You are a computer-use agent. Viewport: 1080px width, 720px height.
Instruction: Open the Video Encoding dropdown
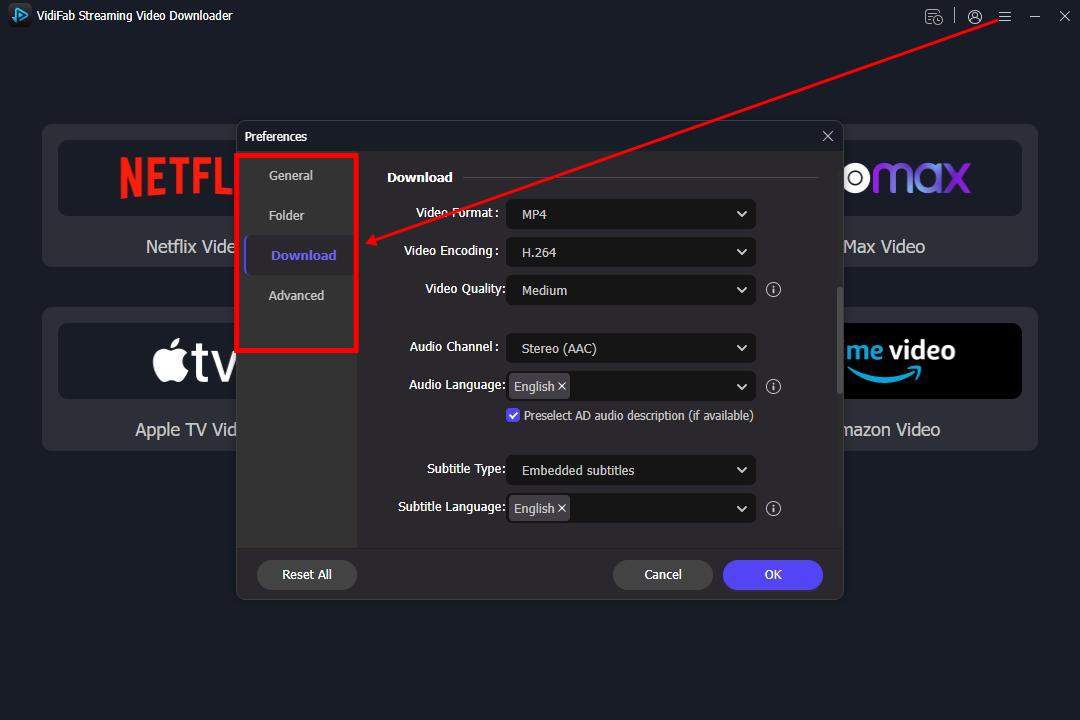[x=631, y=252]
